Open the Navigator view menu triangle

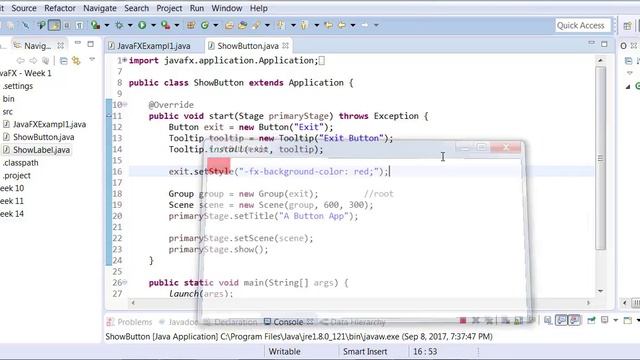pyautogui.click(x=92, y=60)
